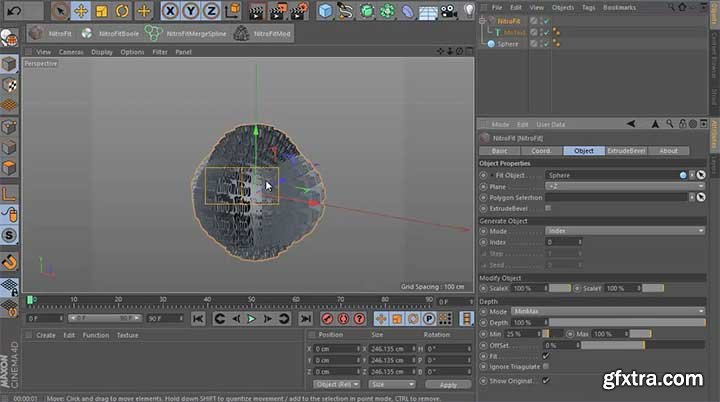
Task: Open the Cameras viewport menu
Action: point(71,52)
